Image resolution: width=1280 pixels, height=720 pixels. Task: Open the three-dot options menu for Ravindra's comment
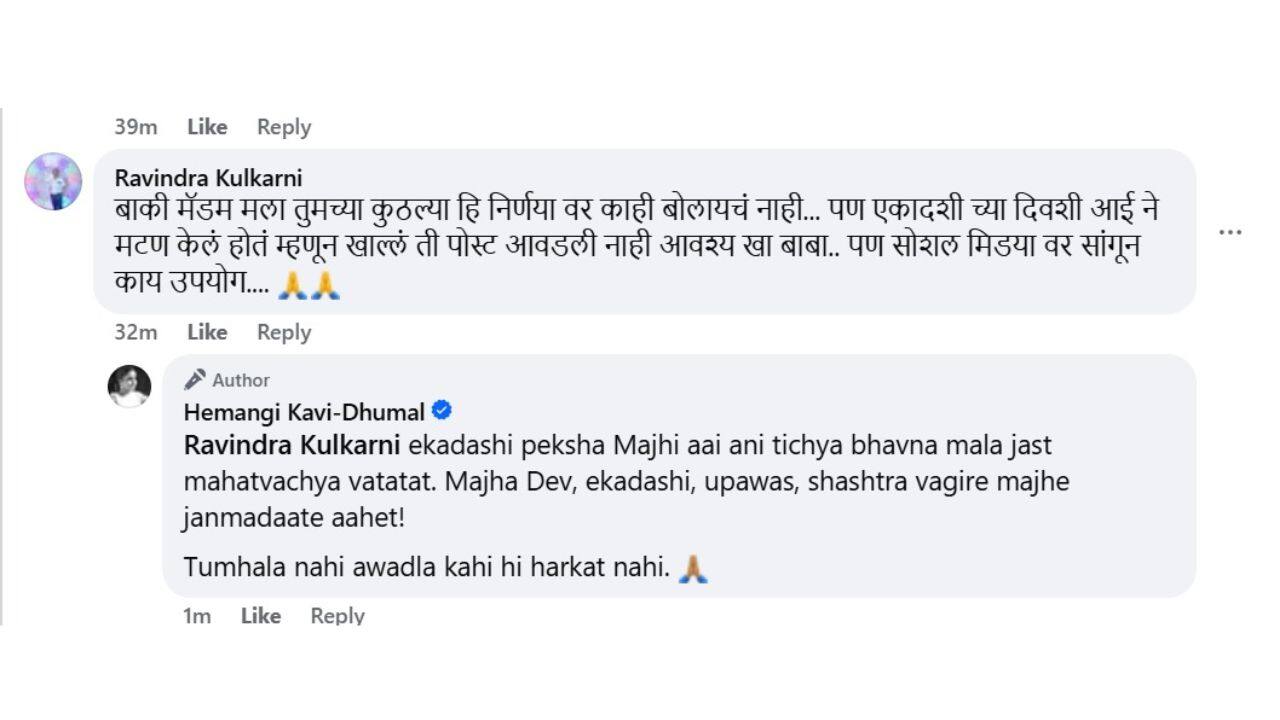pyautogui.click(x=1229, y=232)
